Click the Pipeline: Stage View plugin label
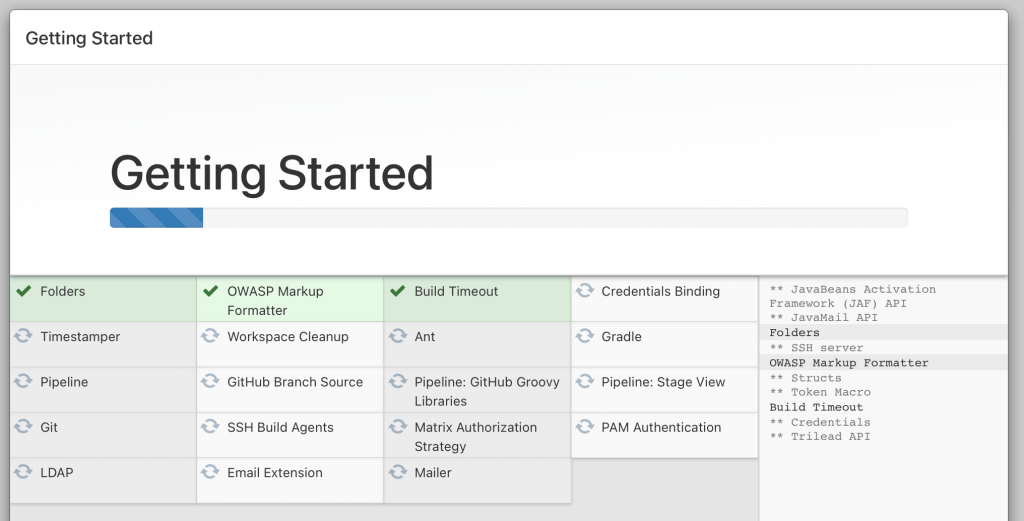 pyautogui.click(x=663, y=382)
